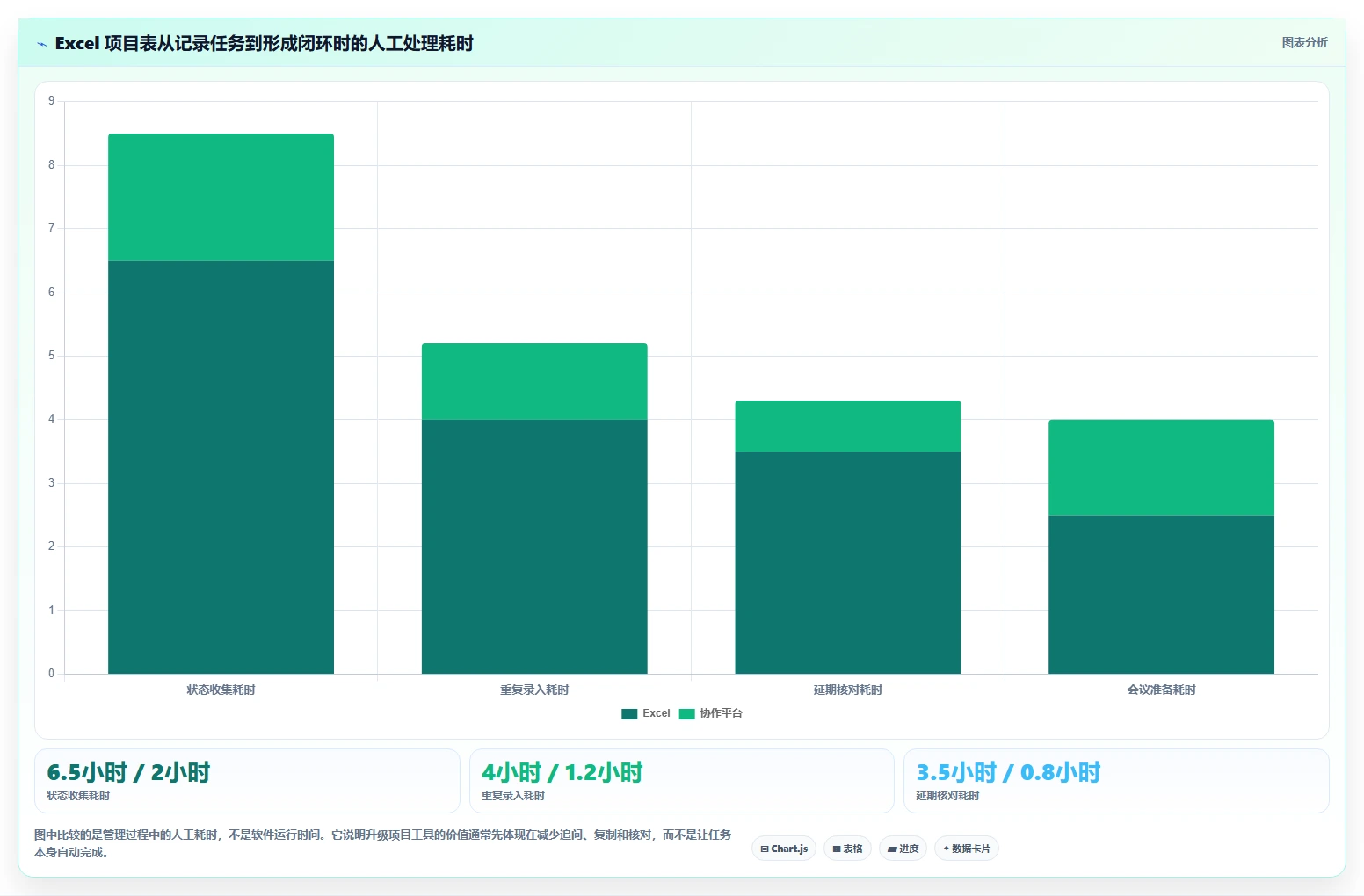Click the Excel segment of the 状态收集耗时 bar
Image resolution: width=1364 pixels, height=896 pixels.
[x=221, y=467]
